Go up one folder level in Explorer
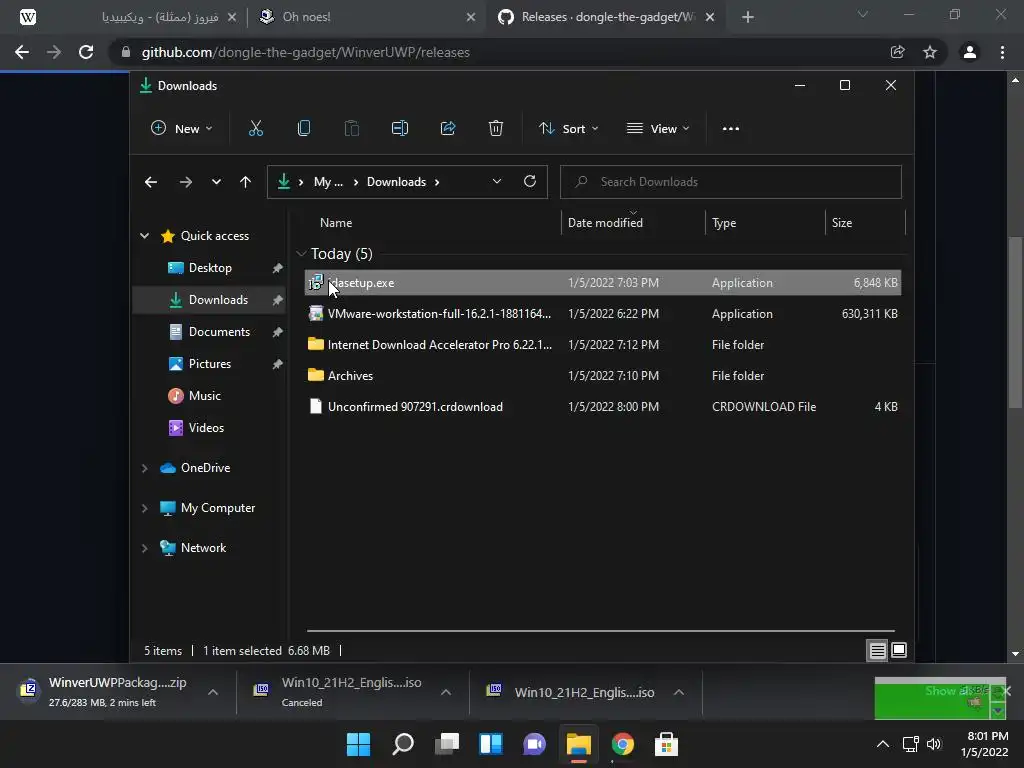The image size is (1024, 768). (245, 182)
